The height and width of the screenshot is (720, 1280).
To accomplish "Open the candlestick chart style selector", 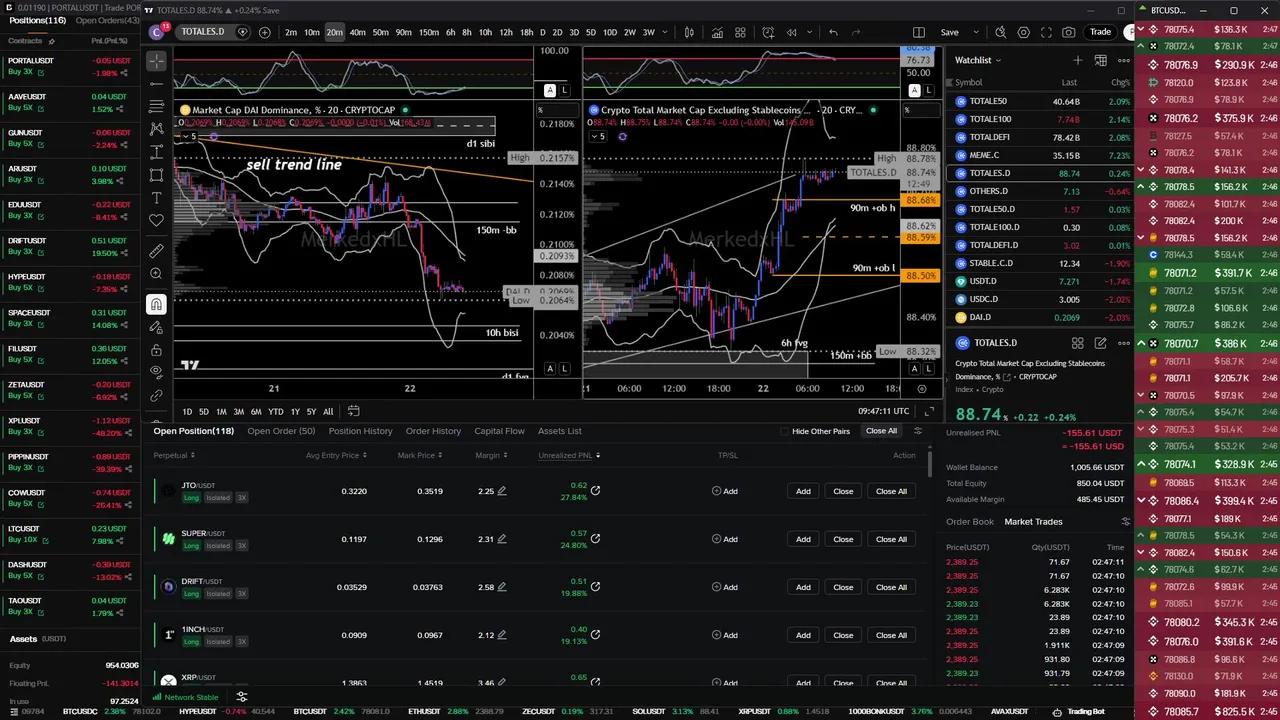I will 688,32.
